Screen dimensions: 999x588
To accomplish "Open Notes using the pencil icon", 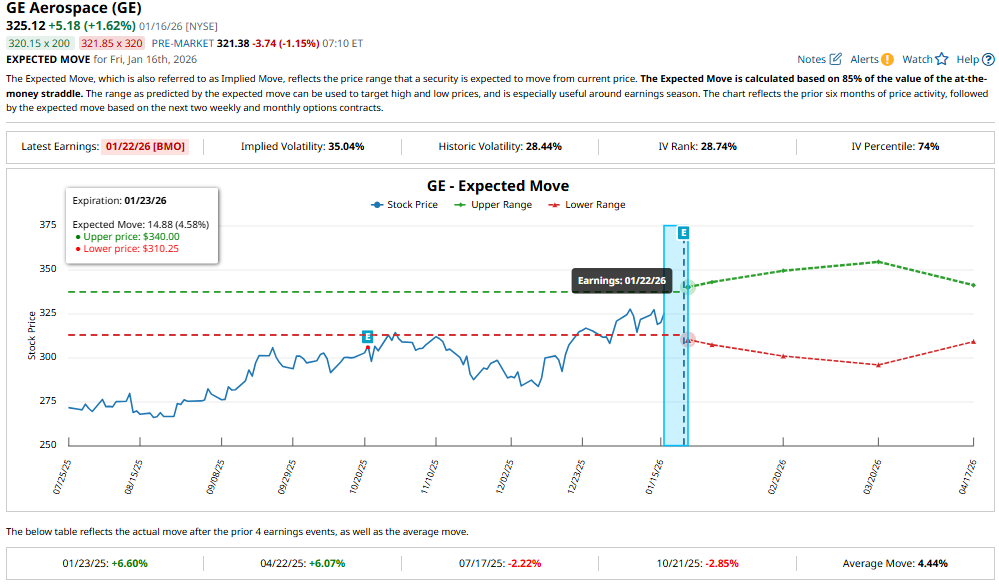I will [836, 59].
